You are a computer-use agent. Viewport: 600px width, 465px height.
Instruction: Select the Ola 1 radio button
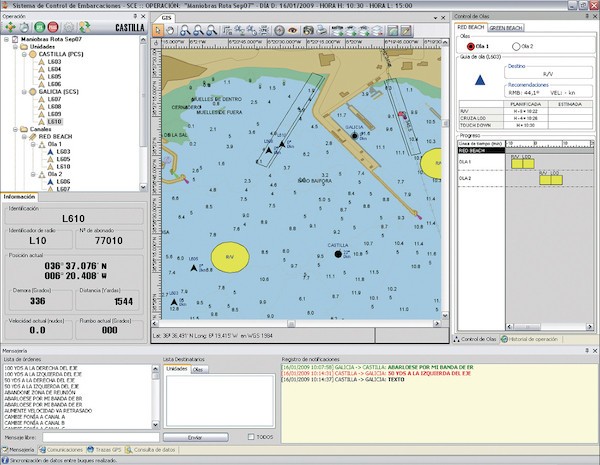point(471,46)
